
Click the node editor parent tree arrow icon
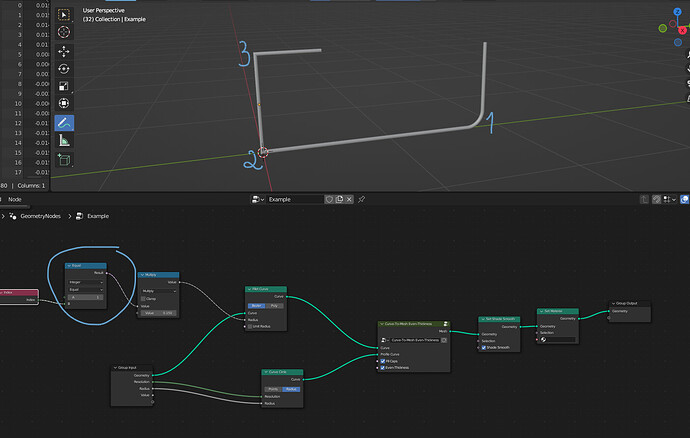pyautogui.click(x=644, y=199)
